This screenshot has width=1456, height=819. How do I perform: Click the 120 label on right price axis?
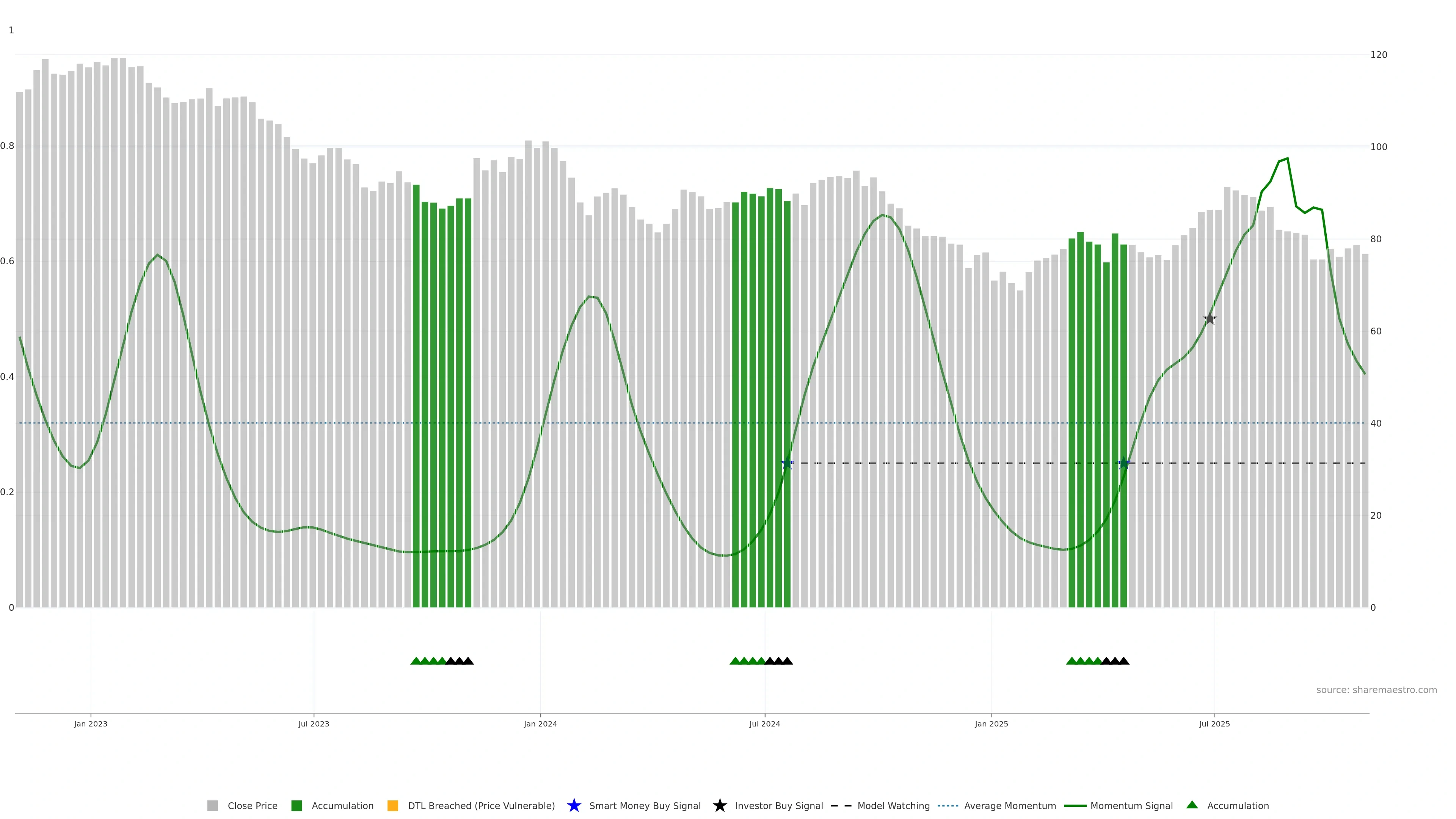click(x=1379, y=55)
